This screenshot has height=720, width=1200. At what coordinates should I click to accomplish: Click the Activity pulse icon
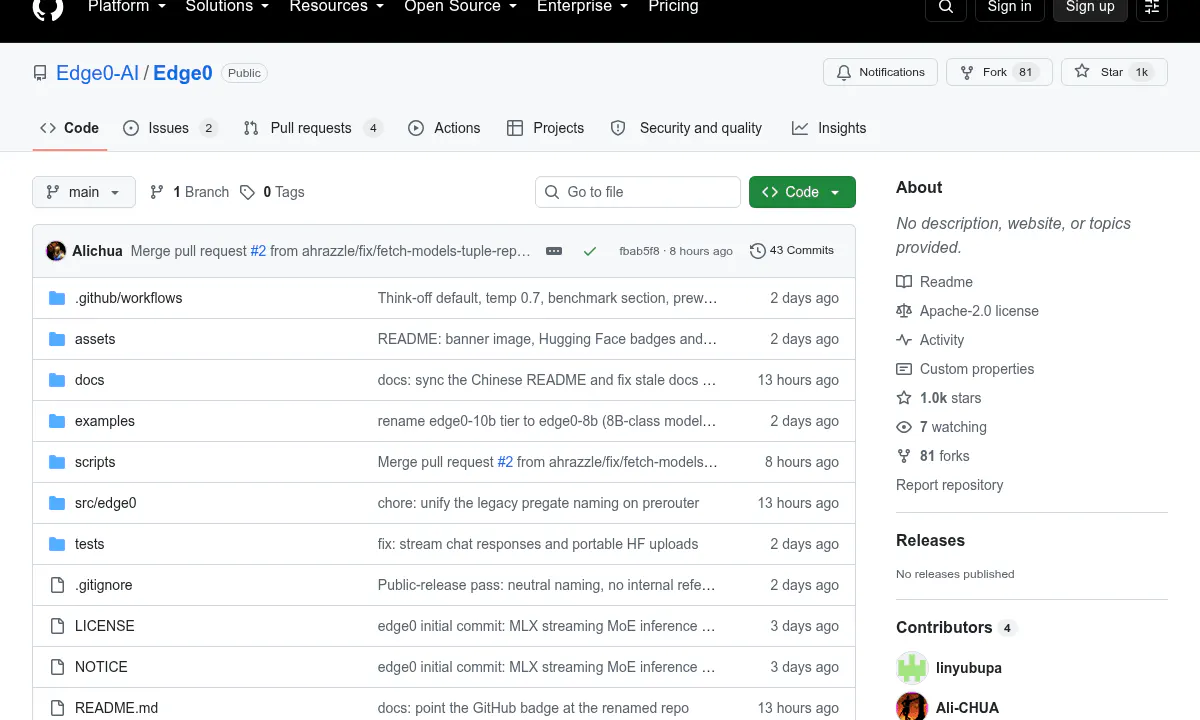point(904,340)
